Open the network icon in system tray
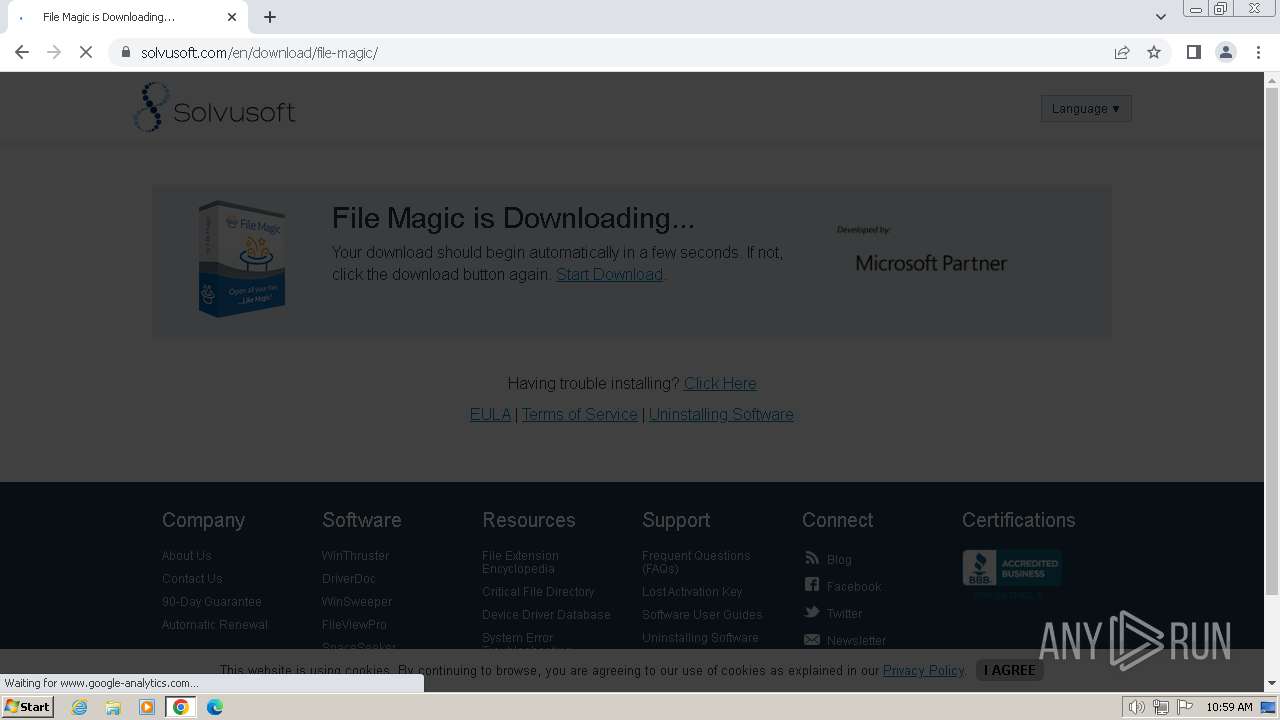Viewport: 1280px width, 720px height. [1161, 707]
